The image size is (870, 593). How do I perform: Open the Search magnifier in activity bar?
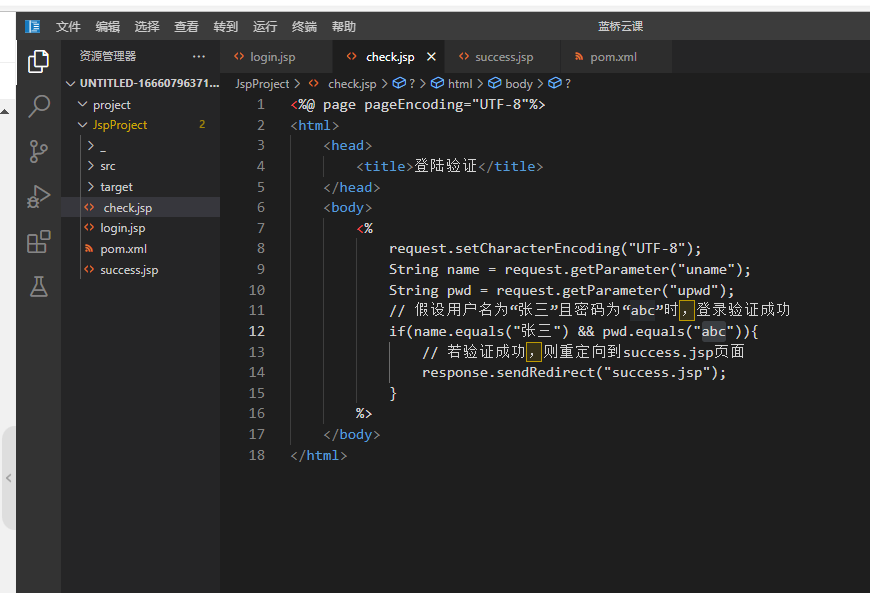point(39,106)
